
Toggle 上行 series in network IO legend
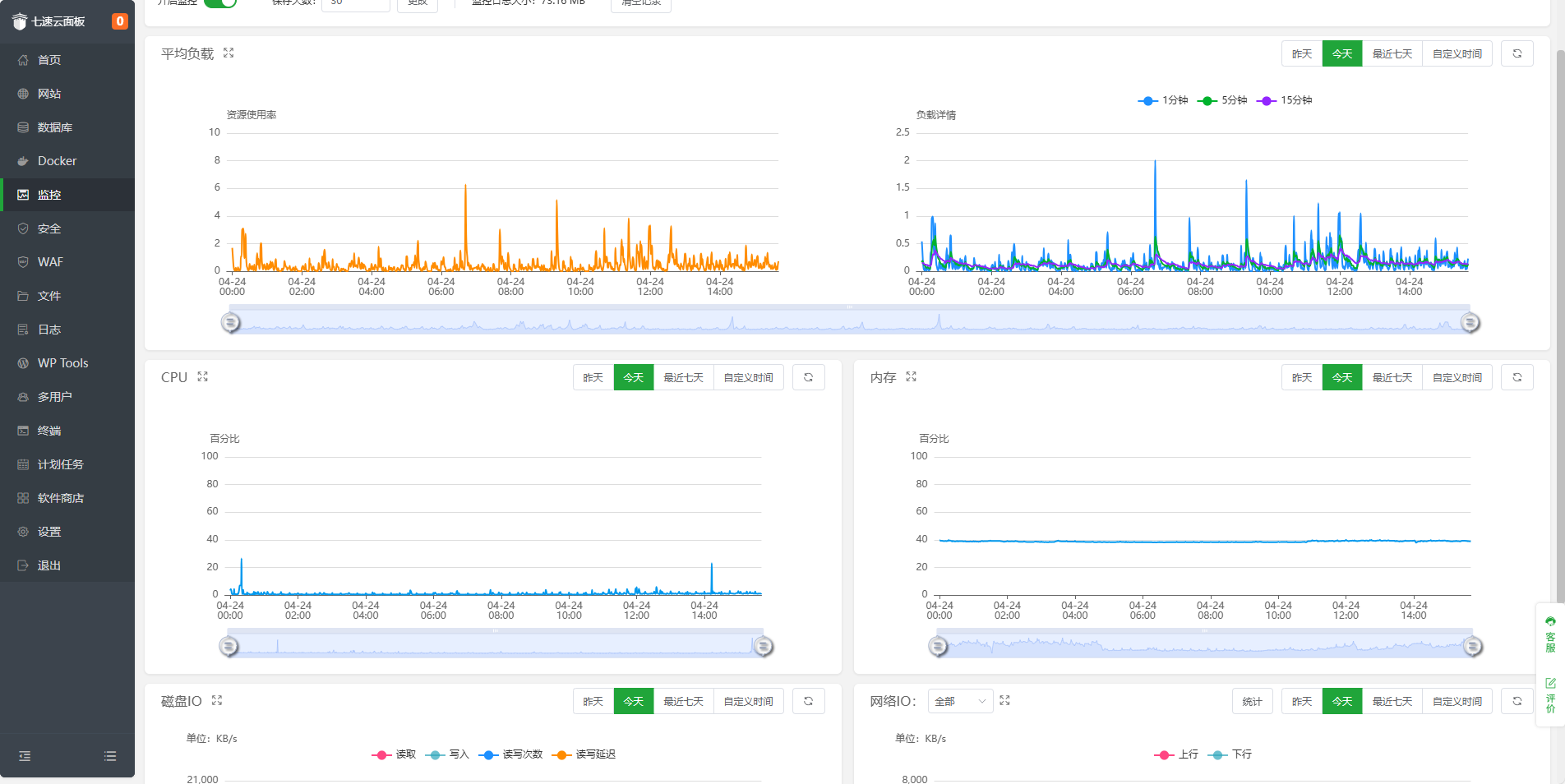point(1176,754)
